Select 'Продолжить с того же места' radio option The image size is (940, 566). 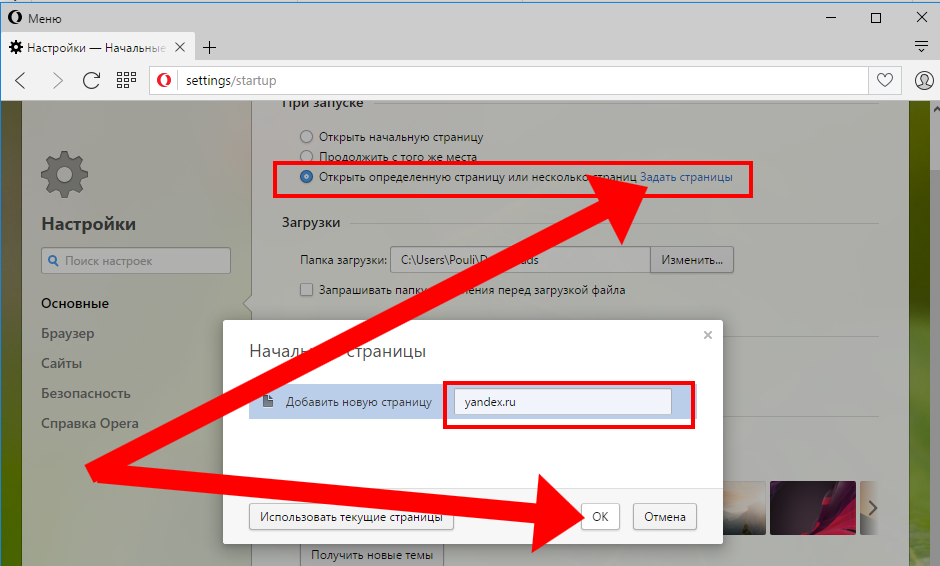(x=307, y=157)
